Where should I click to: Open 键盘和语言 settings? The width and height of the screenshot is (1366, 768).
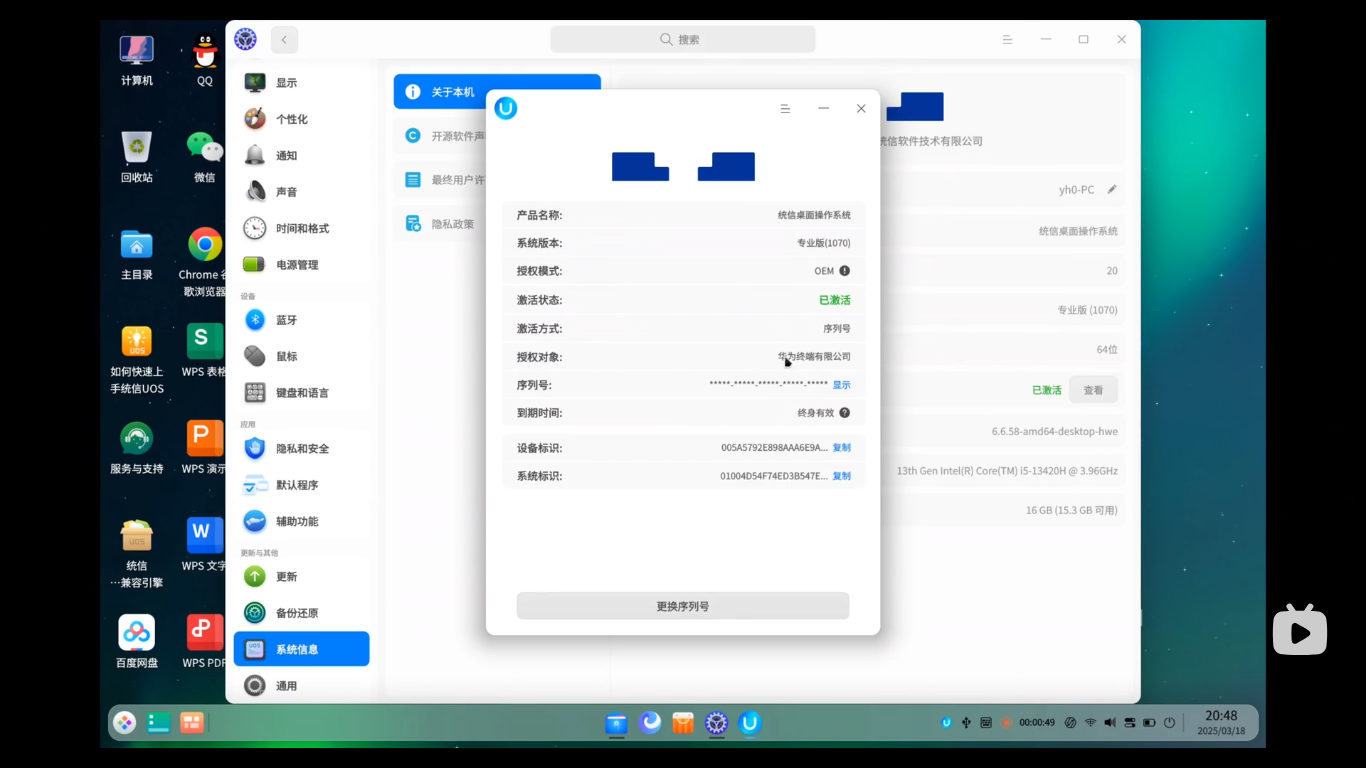301,393
